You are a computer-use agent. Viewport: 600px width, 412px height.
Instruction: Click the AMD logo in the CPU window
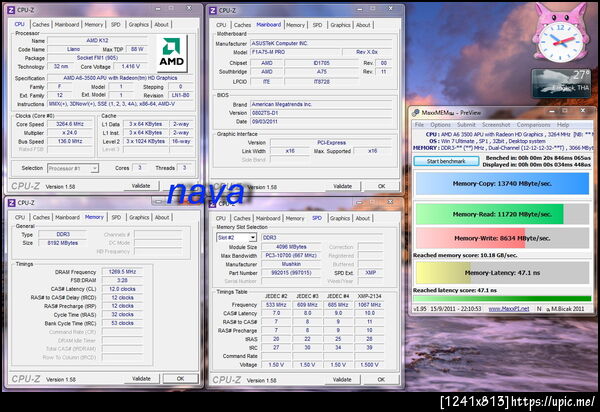pyautogui.click(x=171, y=53)
